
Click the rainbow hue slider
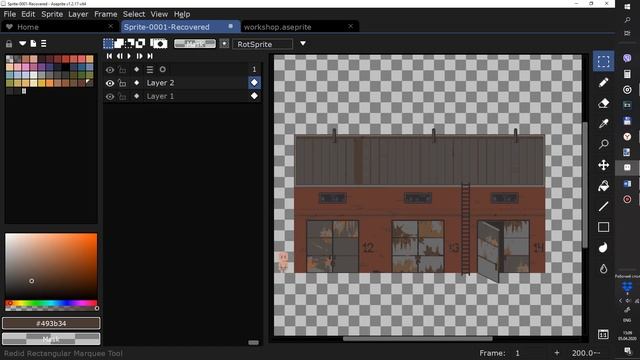[x=51, y=303]
